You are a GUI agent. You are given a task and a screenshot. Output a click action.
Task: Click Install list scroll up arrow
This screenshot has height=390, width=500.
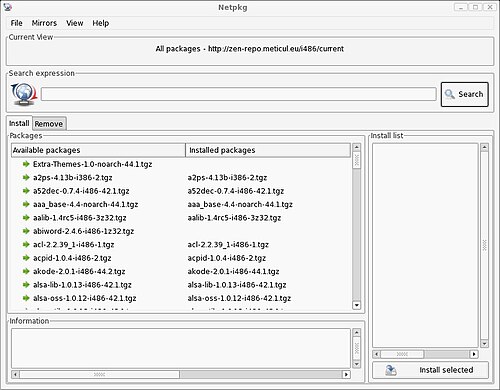[x=484, y=147]
